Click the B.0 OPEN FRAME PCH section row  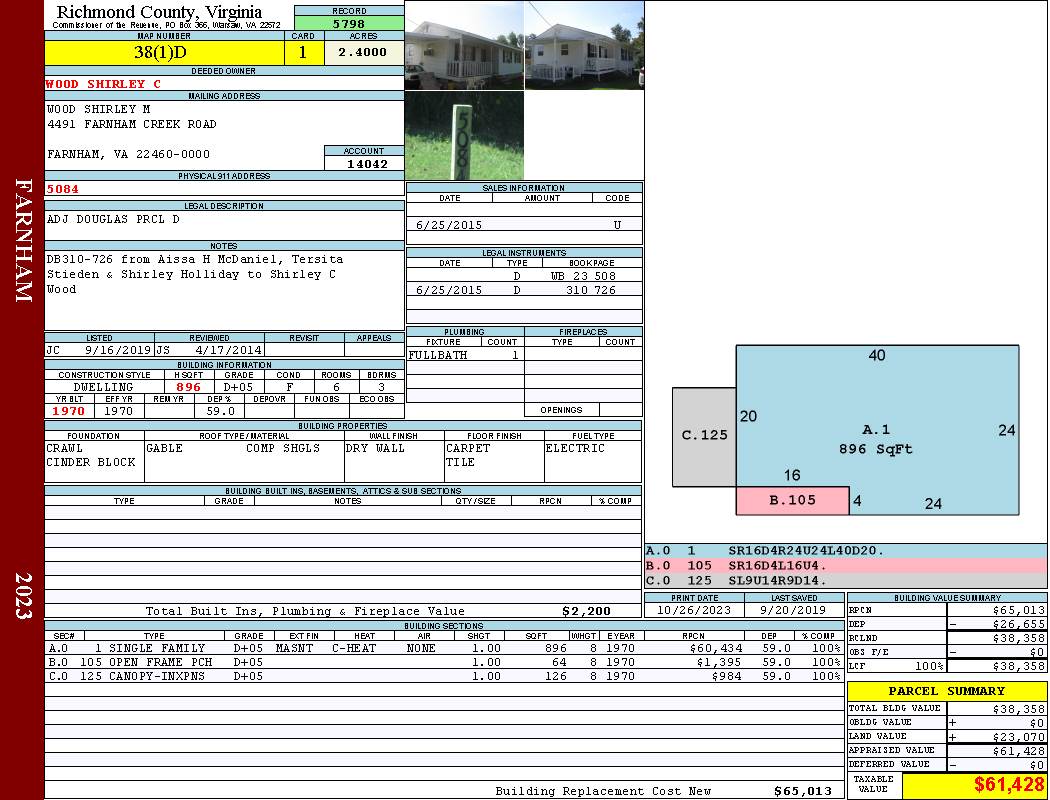[445, 662]
